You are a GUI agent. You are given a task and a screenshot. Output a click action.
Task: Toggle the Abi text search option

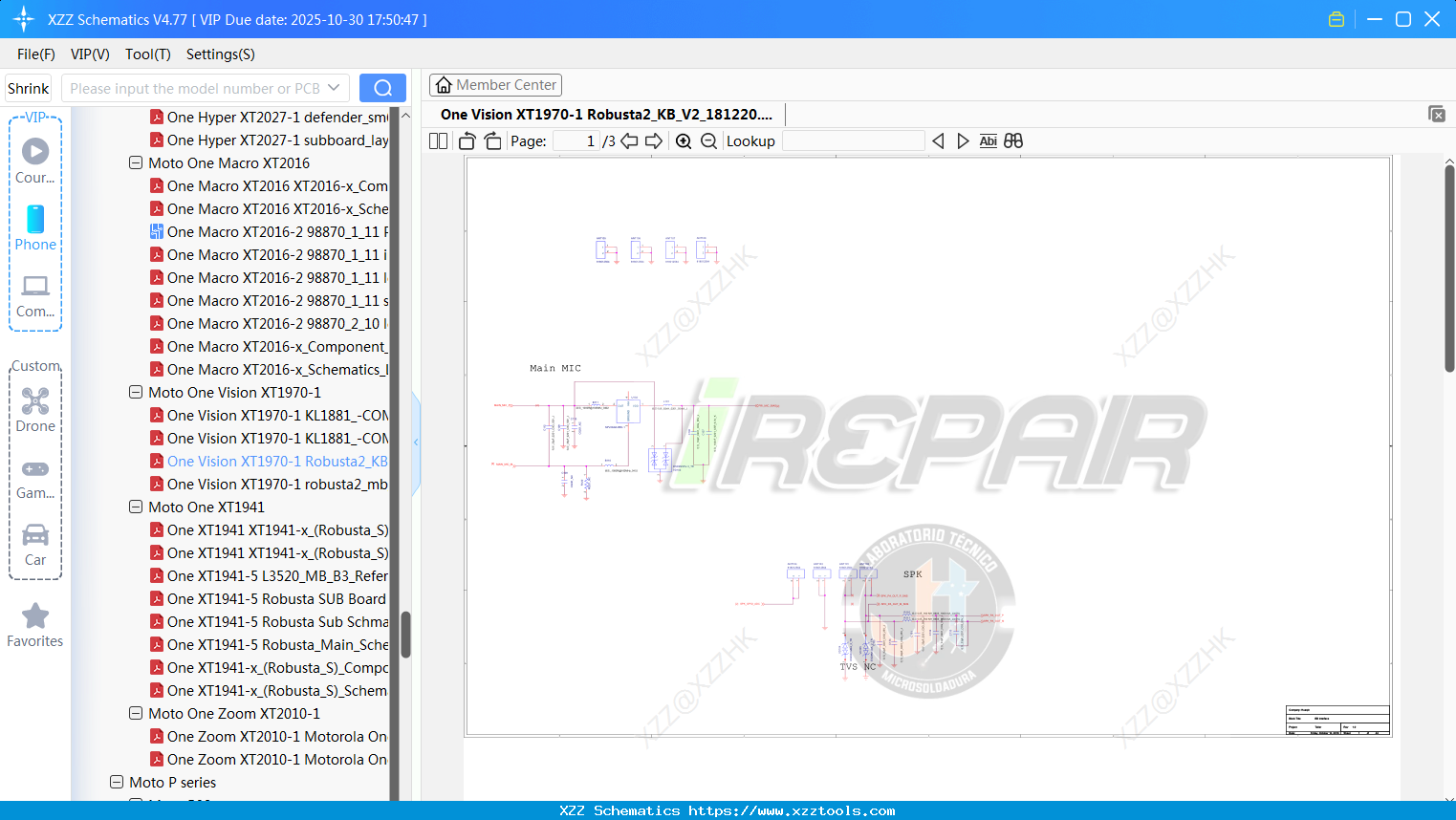(x=988, y=140)
